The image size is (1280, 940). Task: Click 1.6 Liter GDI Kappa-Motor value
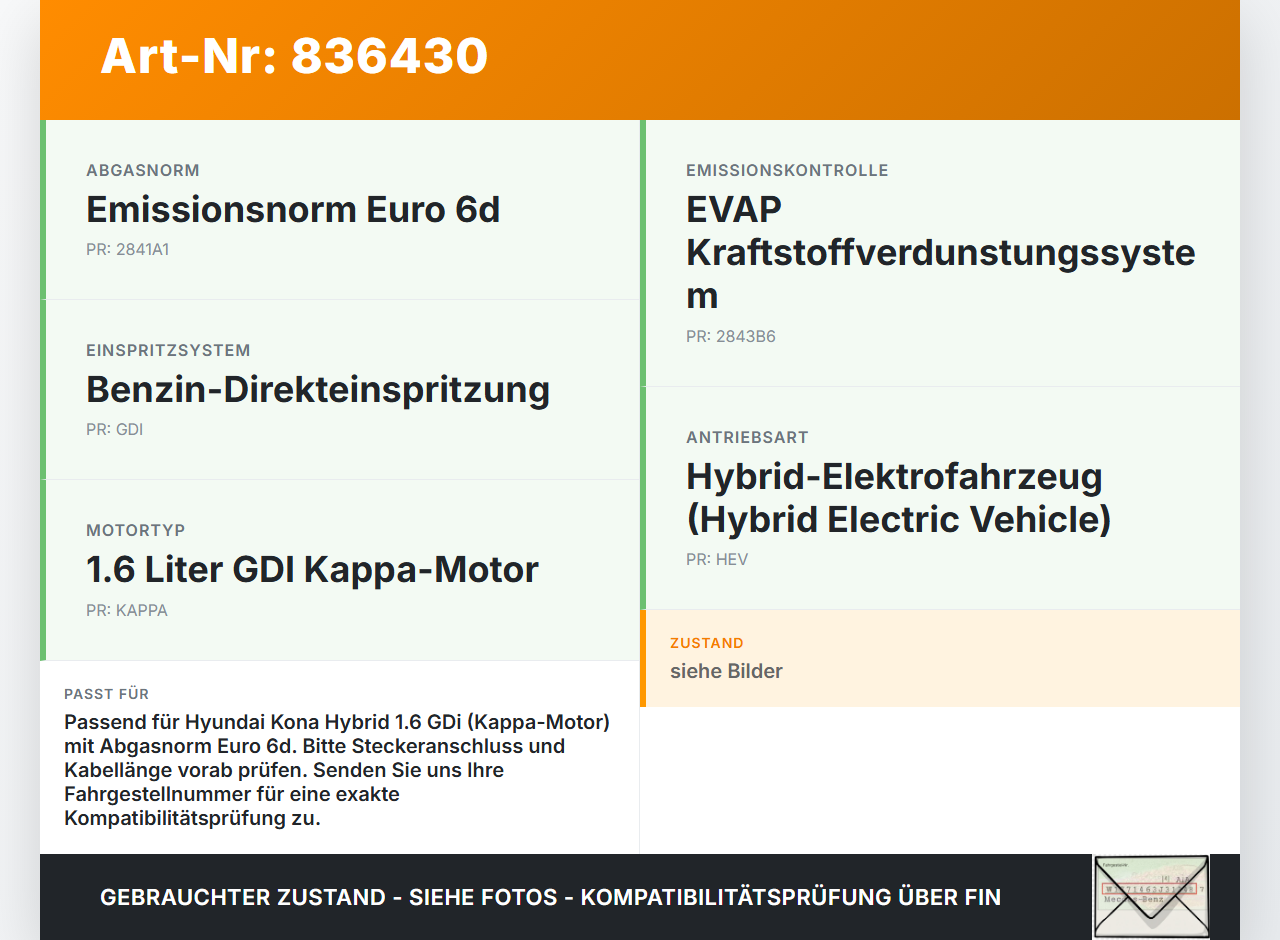click(x=312, y=570)
